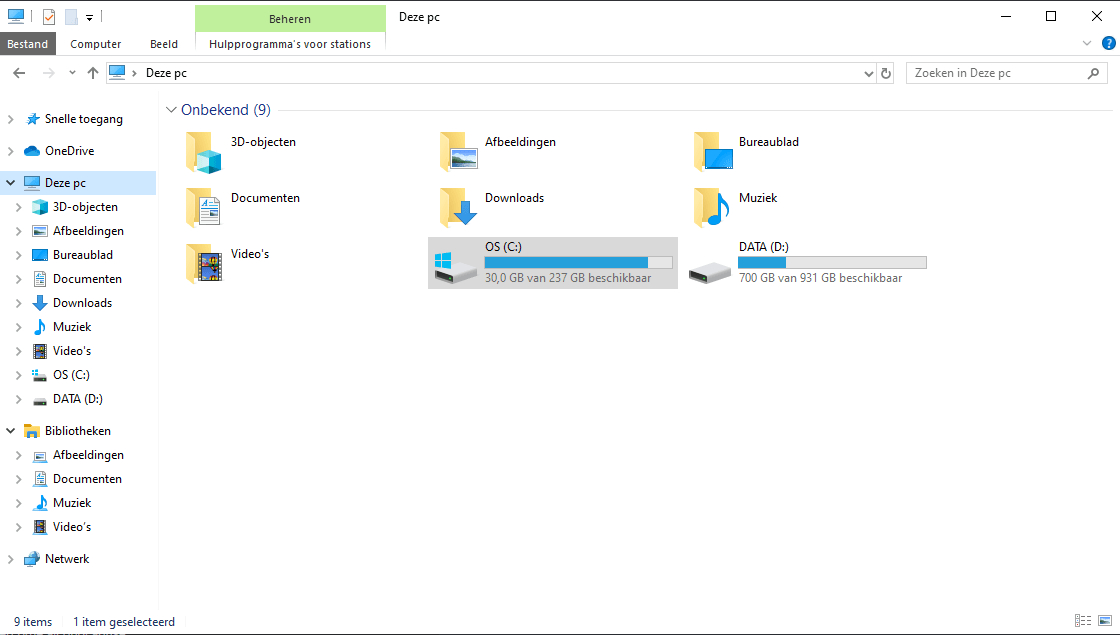Screen dimensions: 1120x635
Task: Open the Computer ribbon tab
Action: (x=96, y=44)
